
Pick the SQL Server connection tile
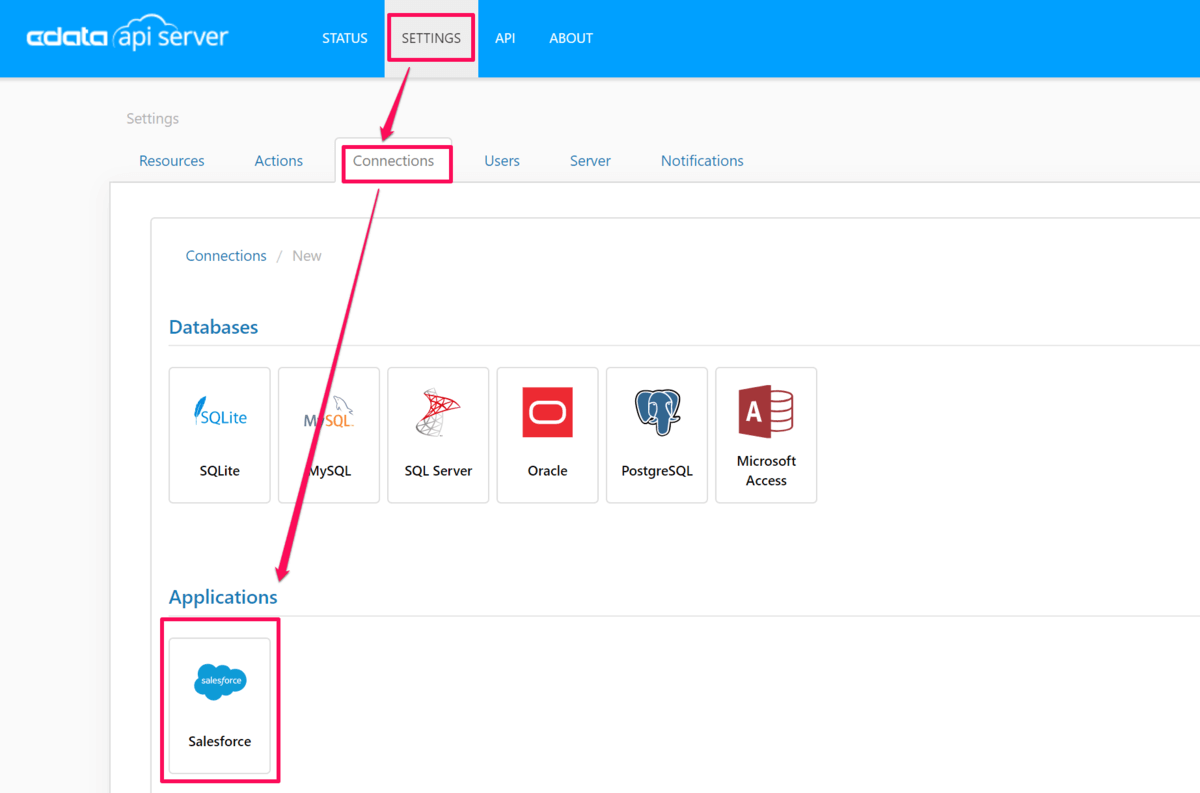[x=438, y=435]
